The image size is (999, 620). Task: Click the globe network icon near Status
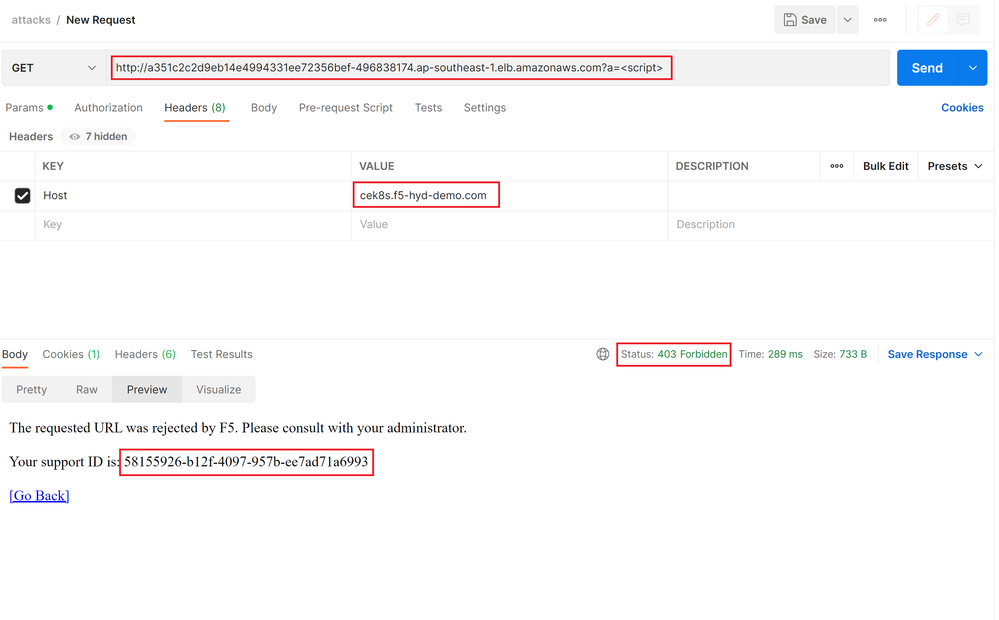click(603, 354)
